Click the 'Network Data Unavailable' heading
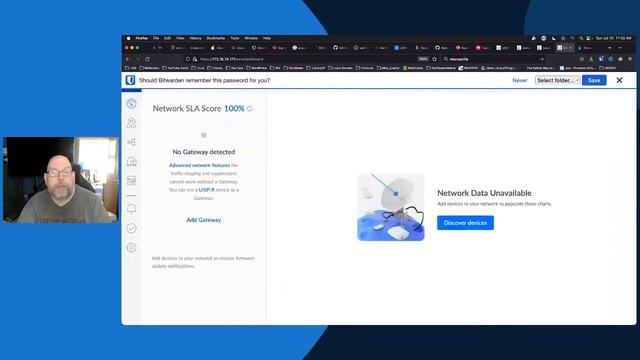The width and height of the screenshot is (640, 360). point(484,193)
